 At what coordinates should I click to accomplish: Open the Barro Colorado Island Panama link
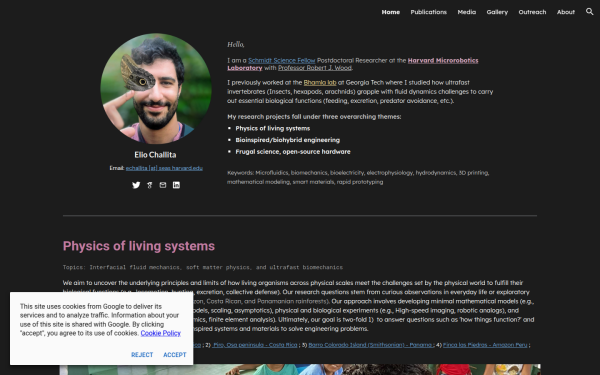[370, 345]
